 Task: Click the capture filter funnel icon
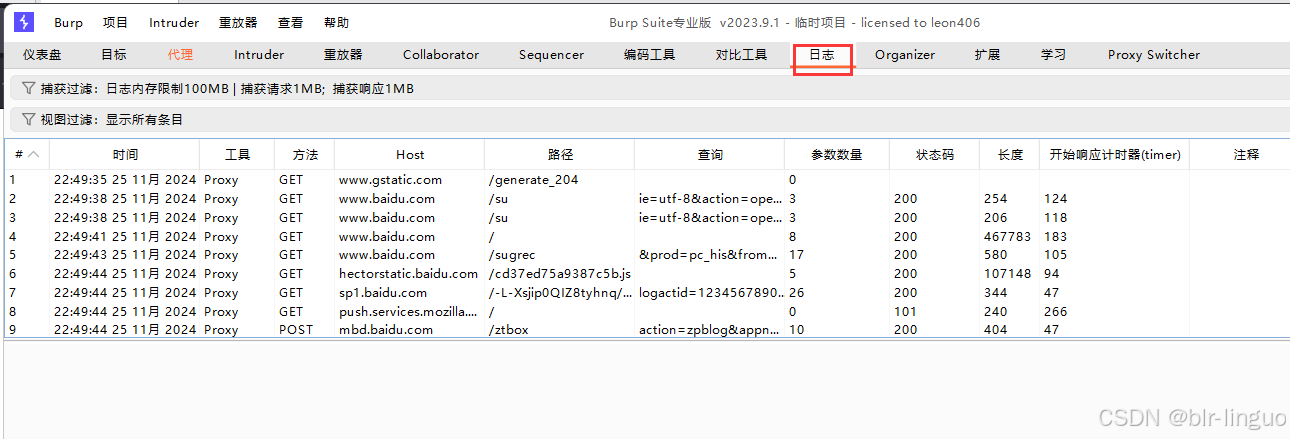28,89
